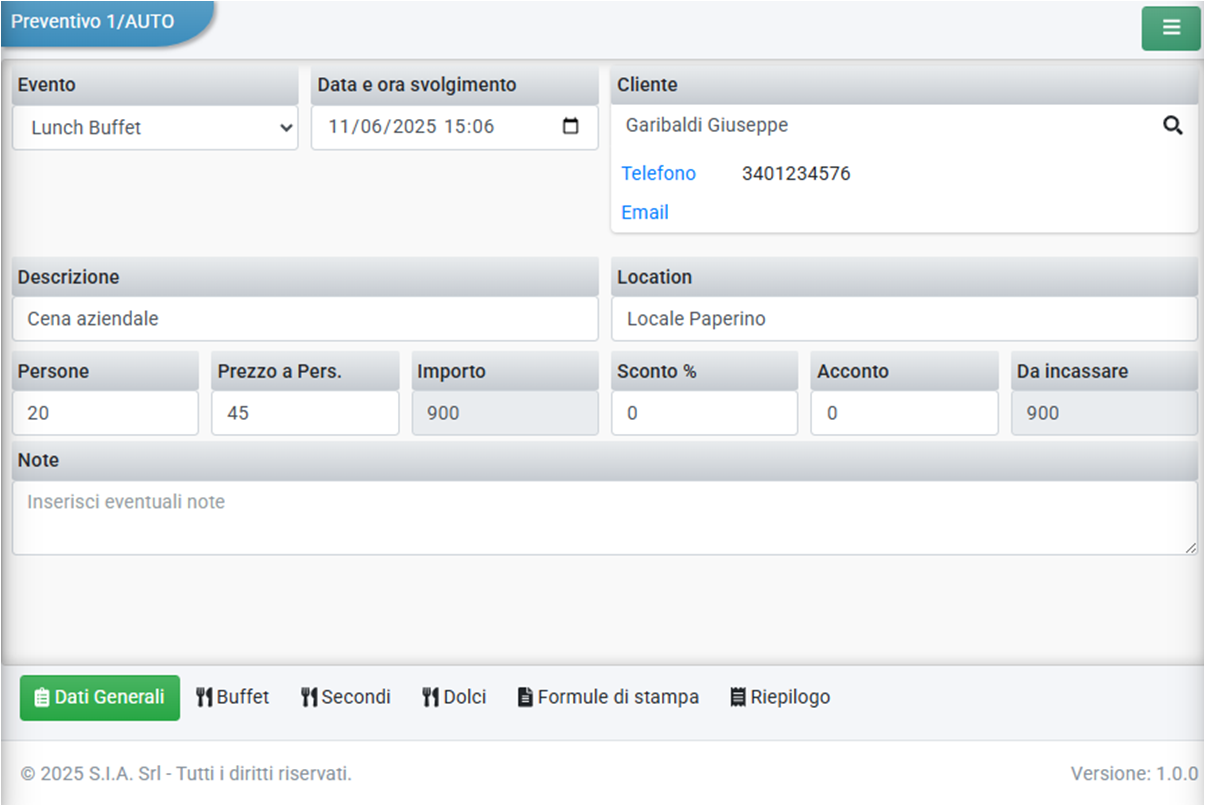Focus the Acconto input field
Viewport: 1206px width, 805px height.
904,413
